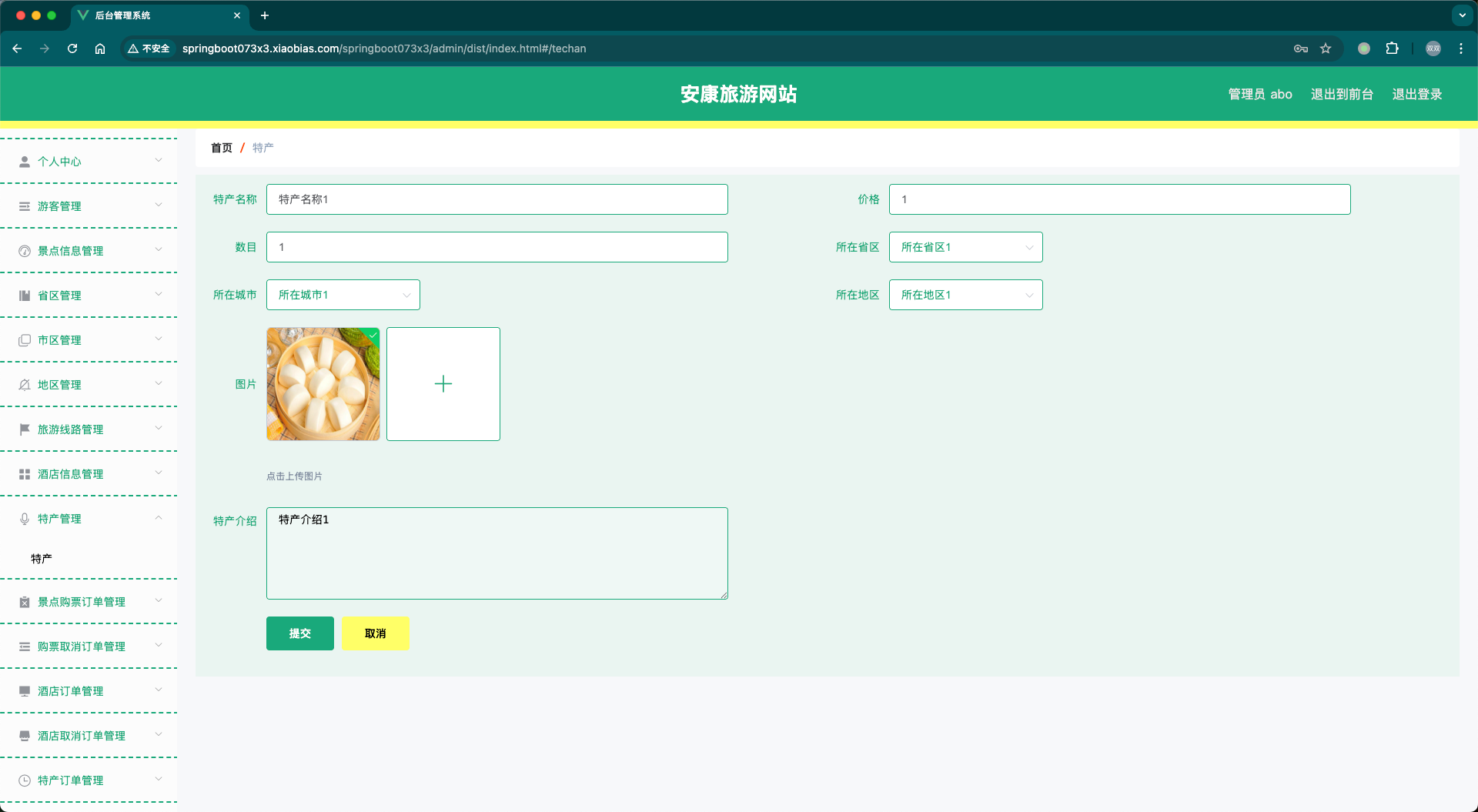Click 点击上传图片 hint text
Viewport: 1478px width, 812px height.
click(294, 476)
